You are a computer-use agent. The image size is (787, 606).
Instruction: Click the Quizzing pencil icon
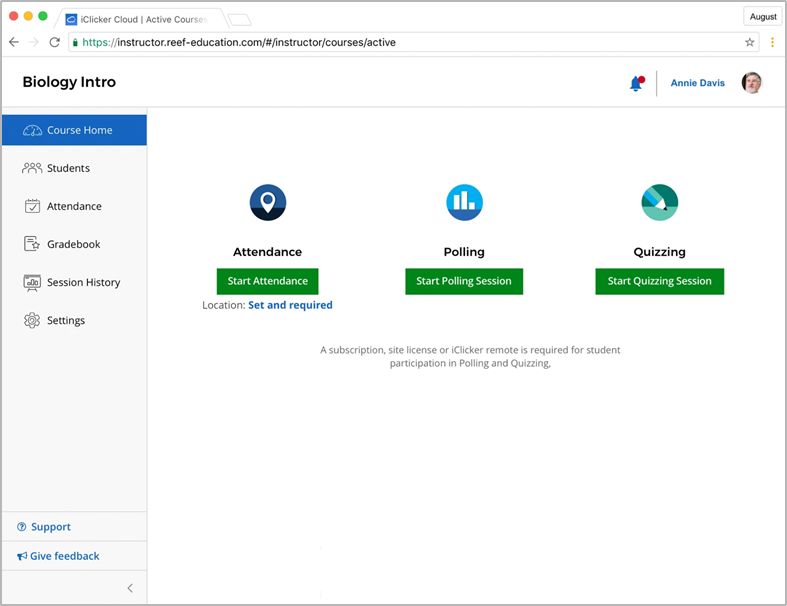point(659,202)
